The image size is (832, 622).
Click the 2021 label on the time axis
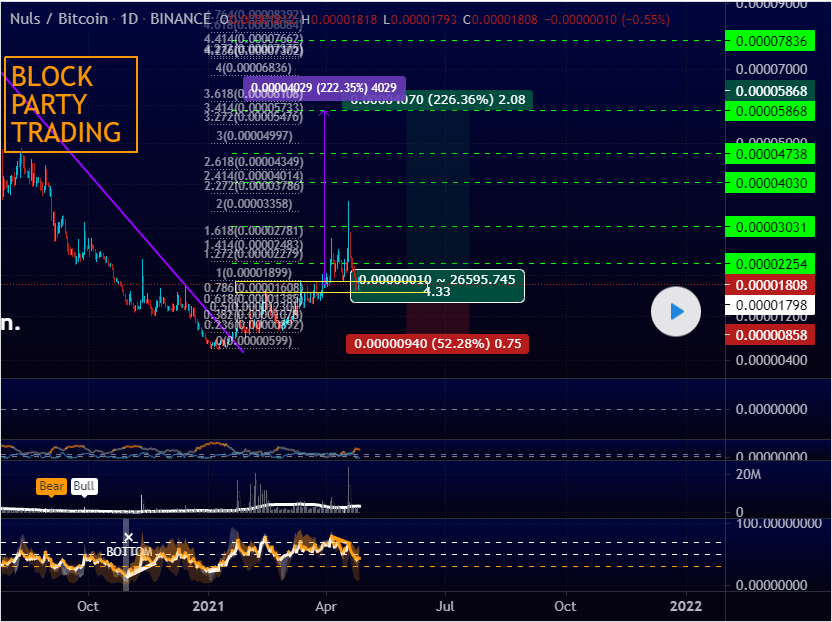point(207,605)
